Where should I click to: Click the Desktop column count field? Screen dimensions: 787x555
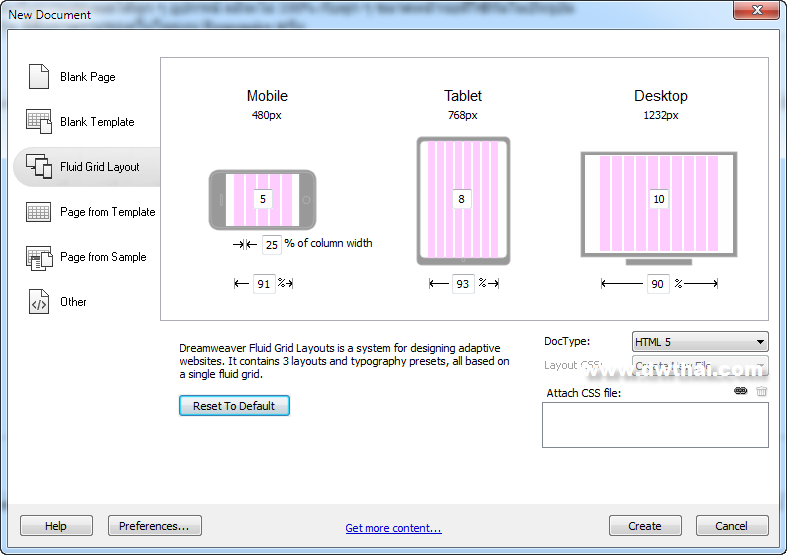pos(659,199)
